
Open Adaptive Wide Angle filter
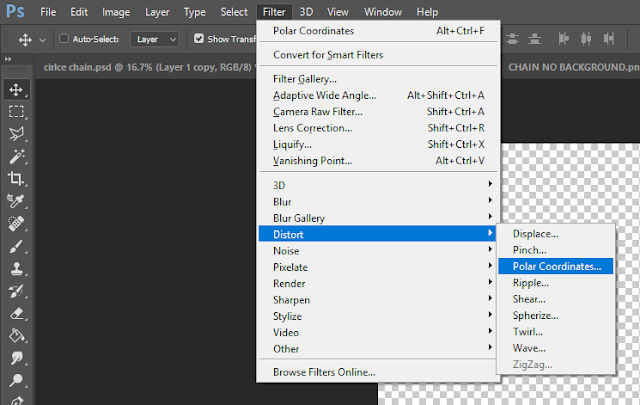[x=378, y=95]
